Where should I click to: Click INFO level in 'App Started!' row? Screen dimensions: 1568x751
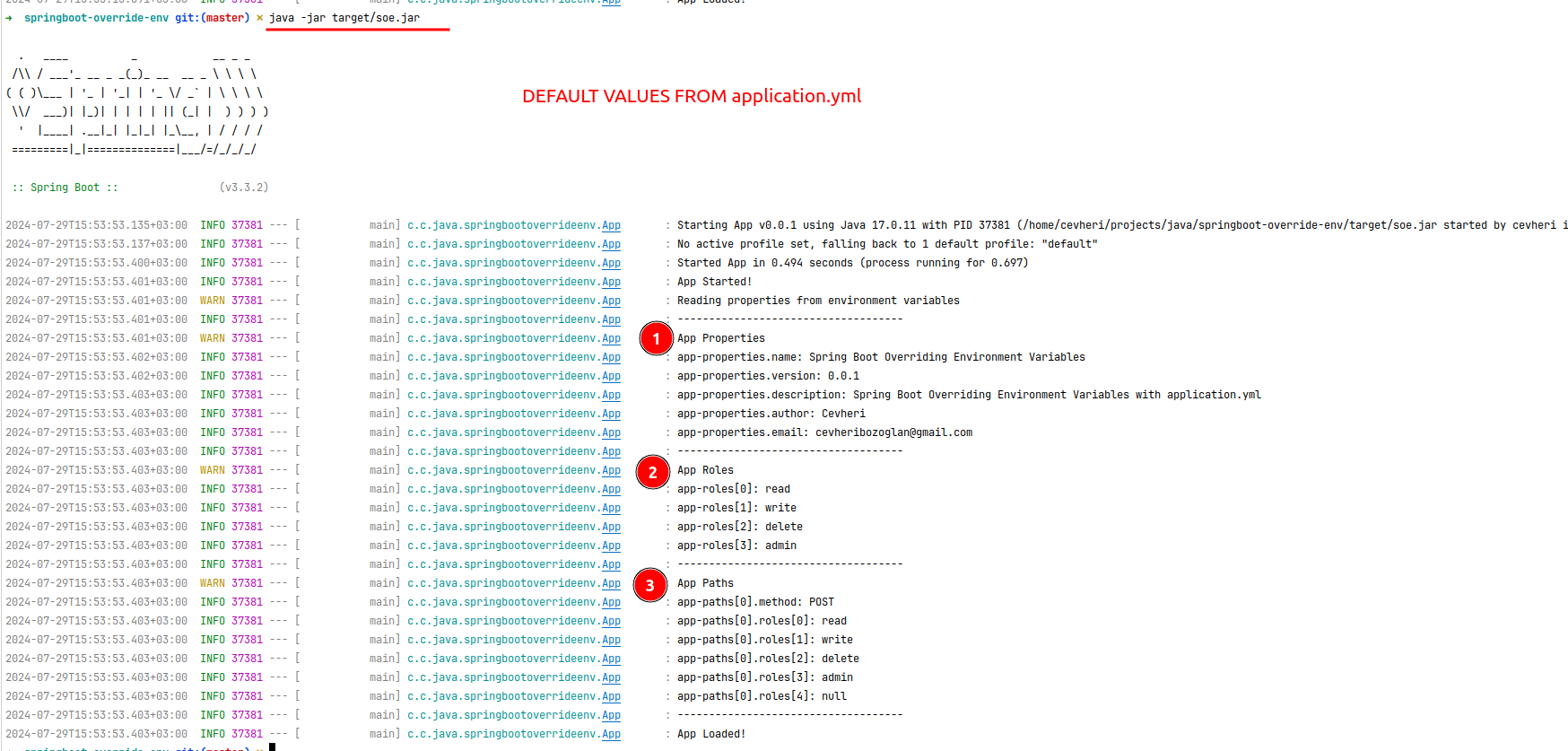(213, 282)
